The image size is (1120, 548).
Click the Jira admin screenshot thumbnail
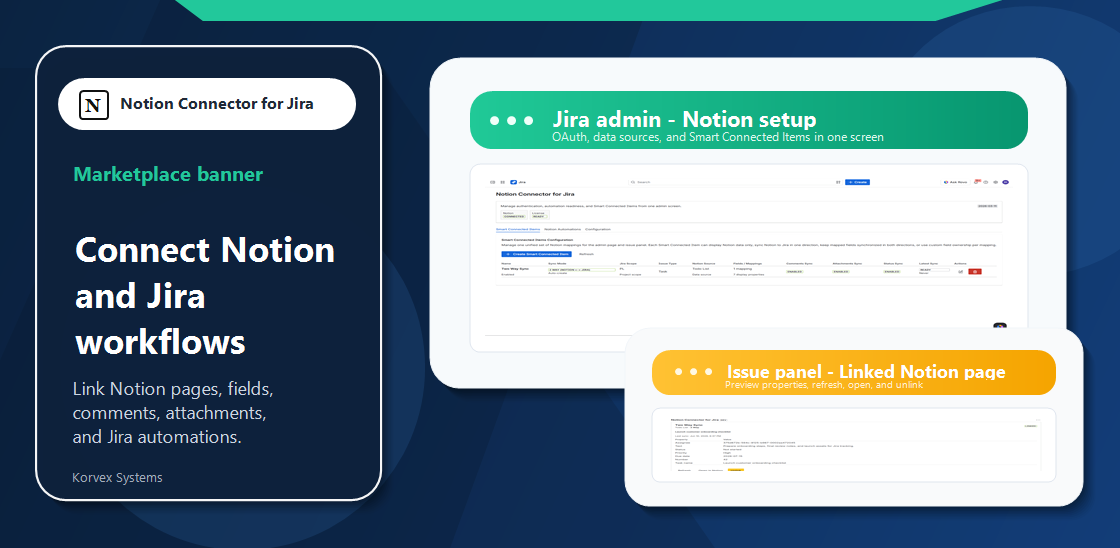coord(749,258)
